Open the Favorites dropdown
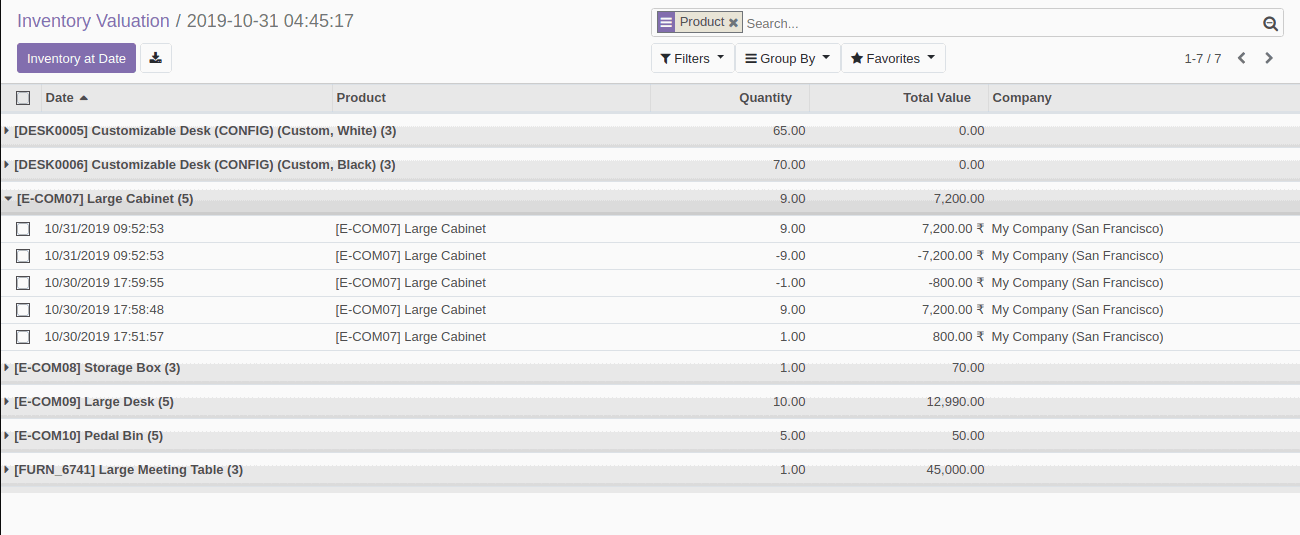Image resolution: width=1300 pixels, height=535 pixels. coord(892,58)
